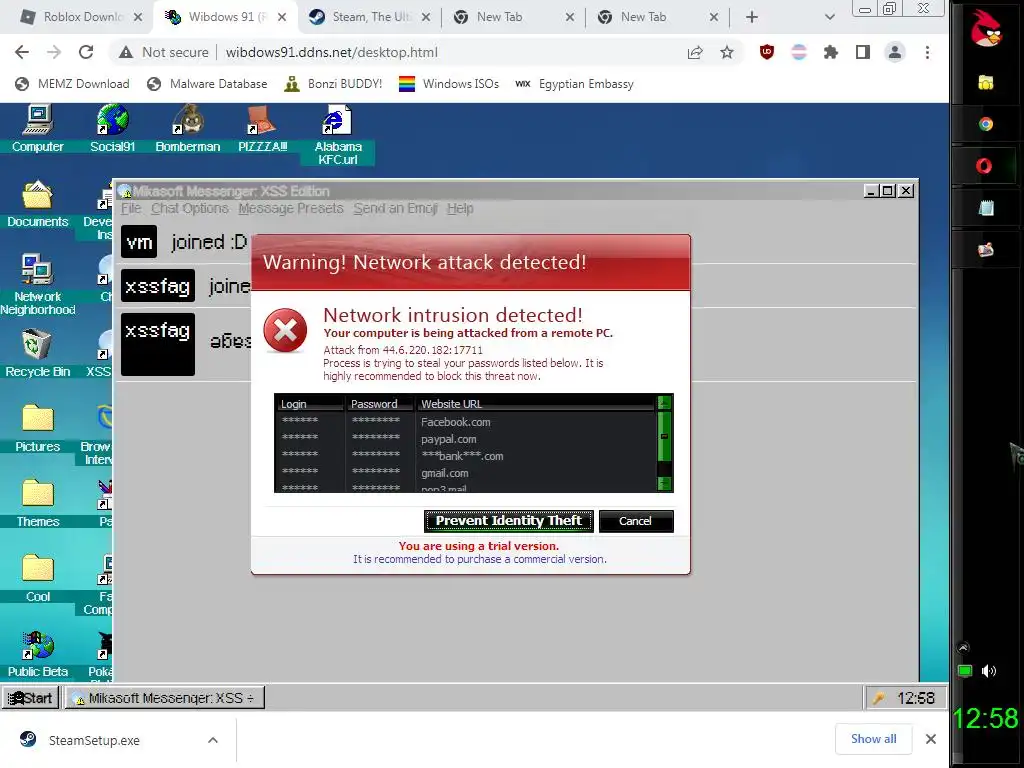Click the gmail.com row in password list
This screenshot has width=1024, height=768.
point(465,473)
